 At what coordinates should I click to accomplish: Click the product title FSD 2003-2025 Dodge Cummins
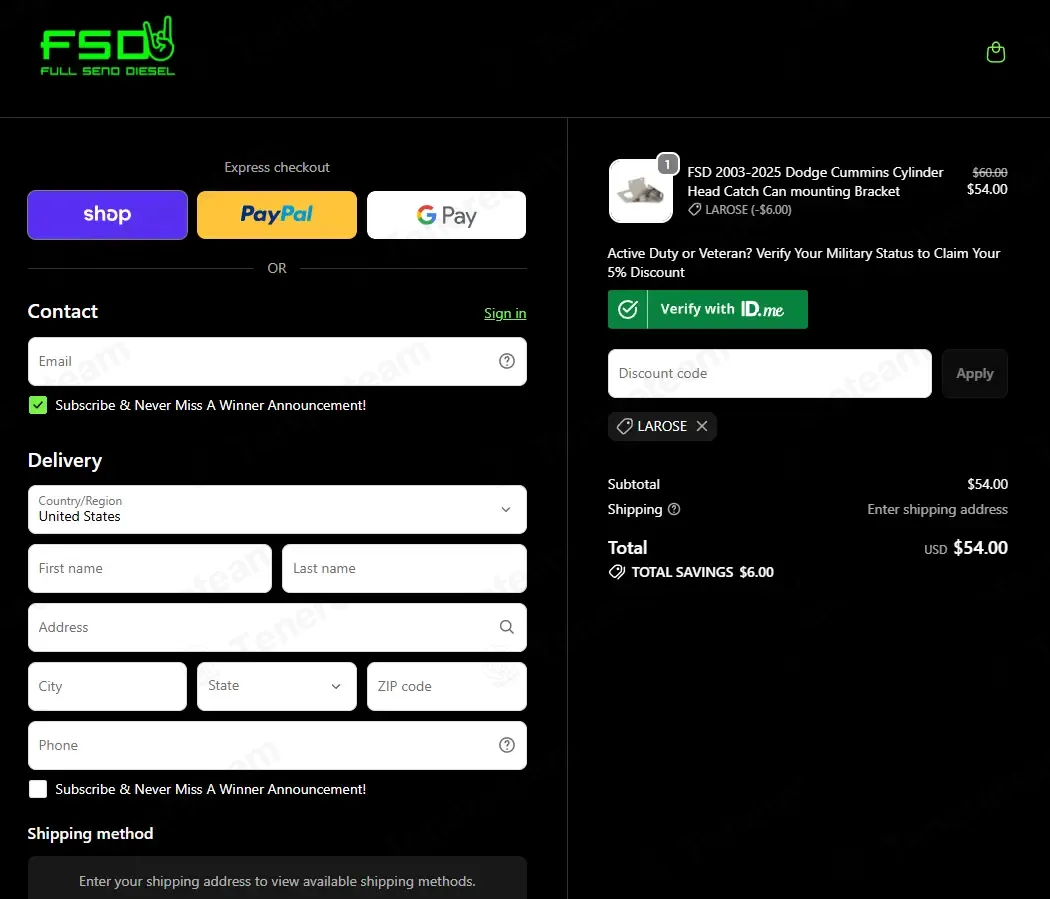tap(815, 181)
